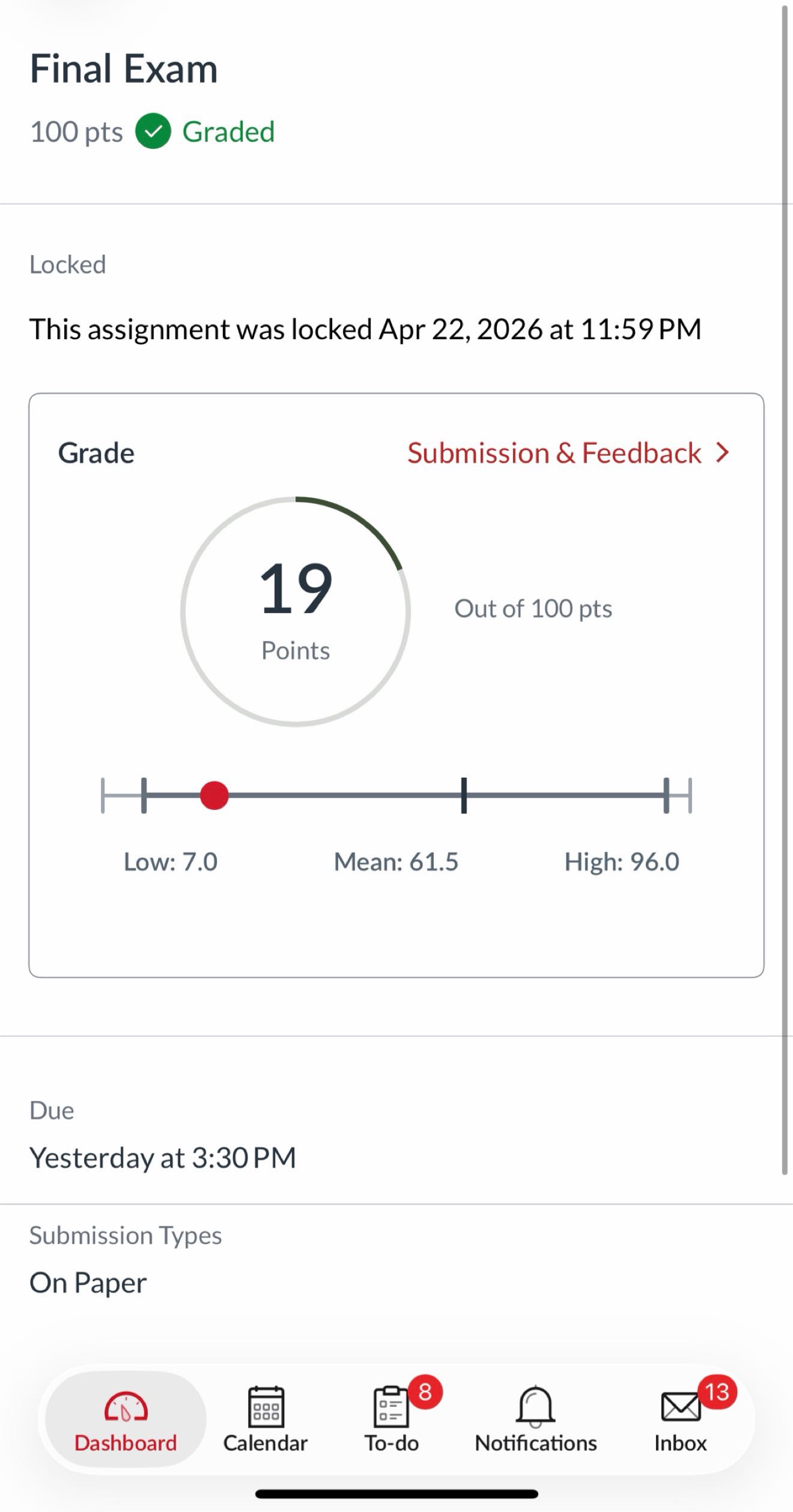This screenshot has width=793, height=1512.
Task: Tap the Notifications bell icon
Action: click(x=535, y=1406)
